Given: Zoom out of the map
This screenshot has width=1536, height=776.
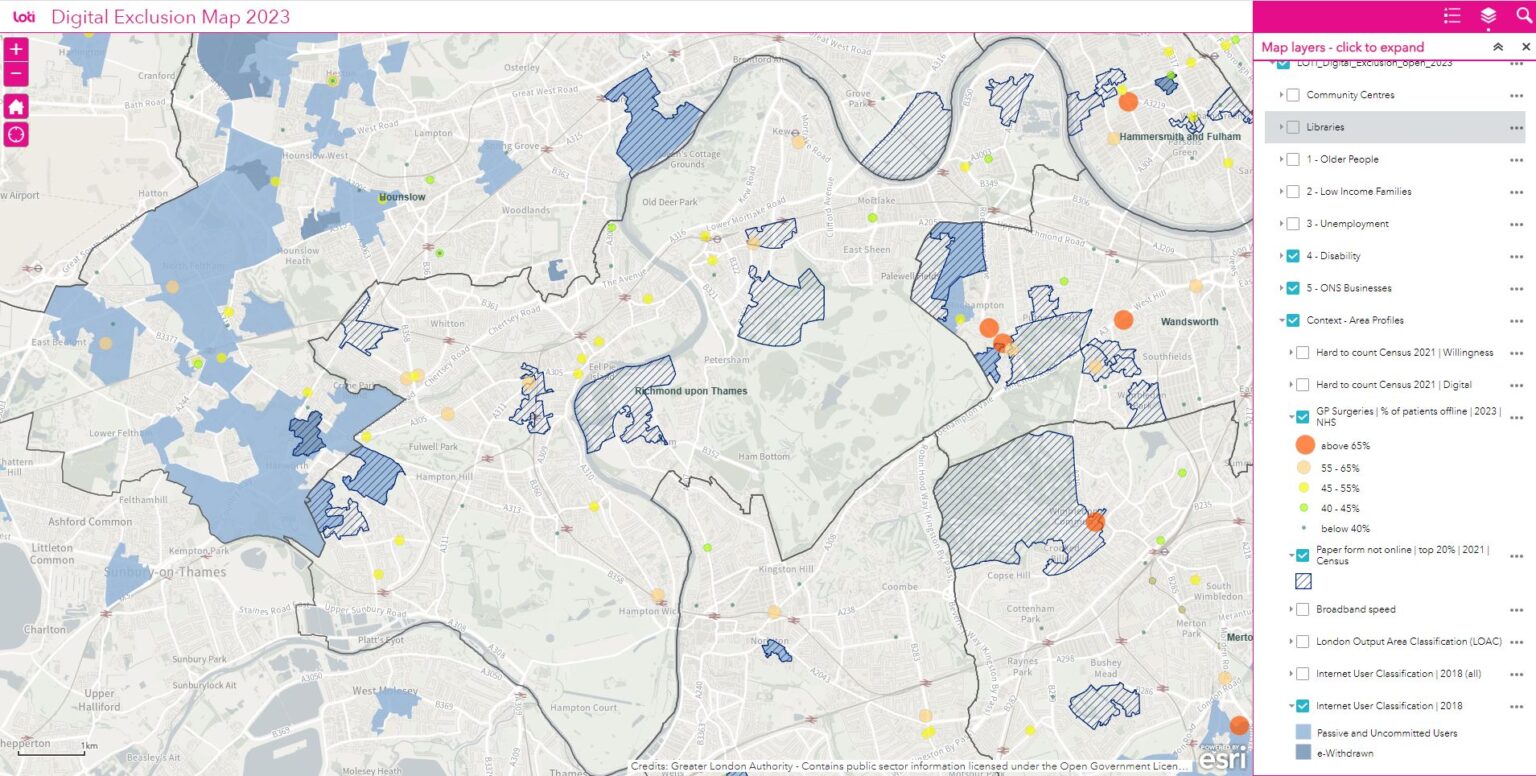Looking at the screenshot, I should pyautogui.click(x=16, y=74).
